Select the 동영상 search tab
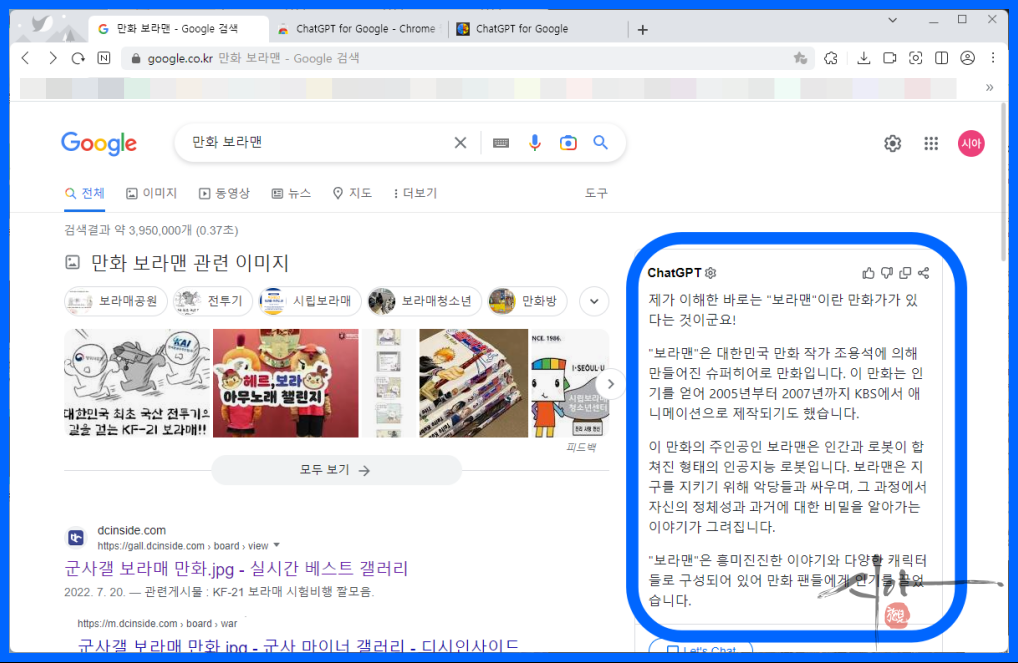This screenshot has width=1018, height=663. (224, 194)
